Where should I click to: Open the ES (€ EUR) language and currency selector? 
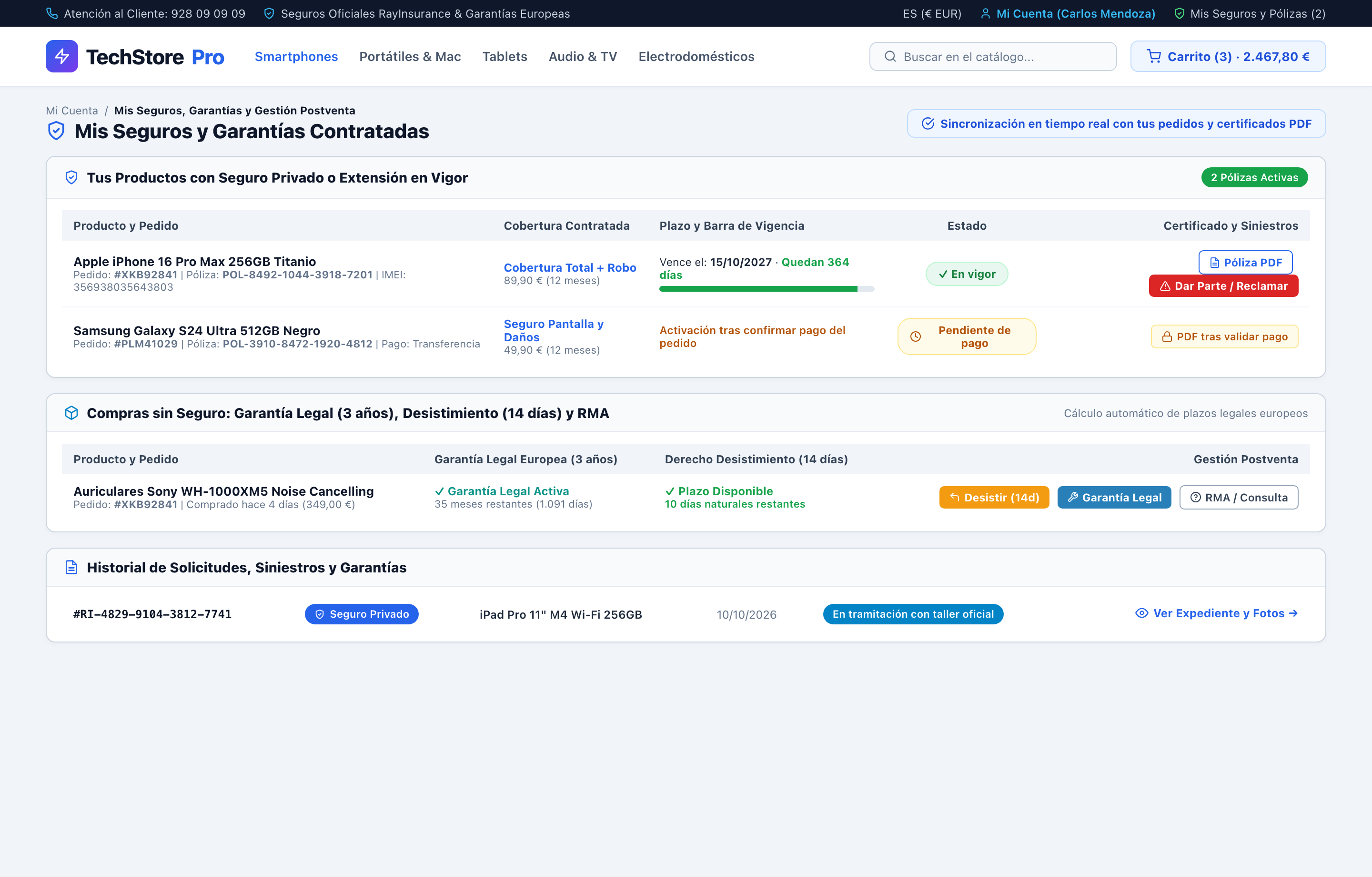pos(931,13)
